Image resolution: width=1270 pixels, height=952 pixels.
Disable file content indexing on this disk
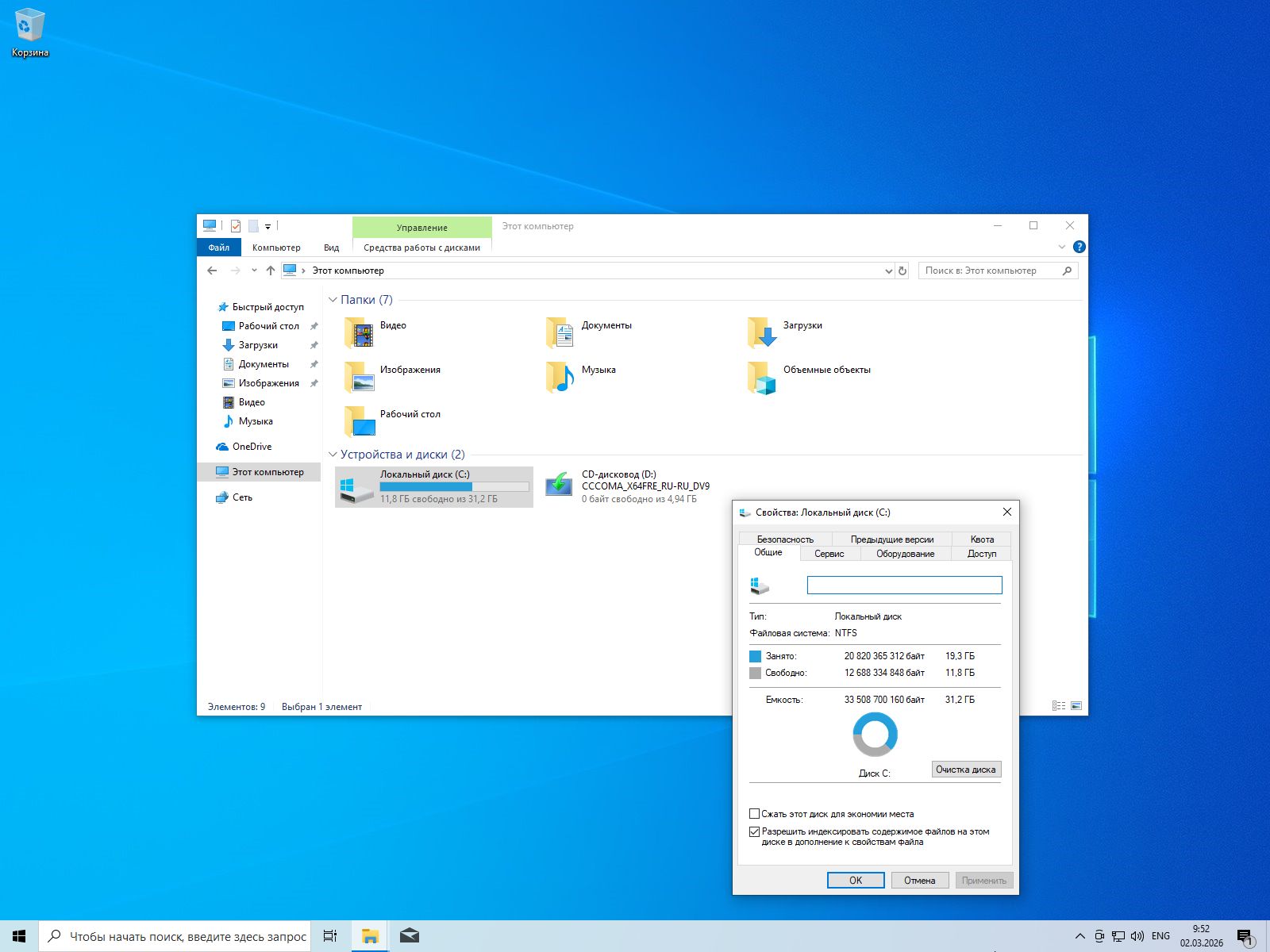[754, 831]
